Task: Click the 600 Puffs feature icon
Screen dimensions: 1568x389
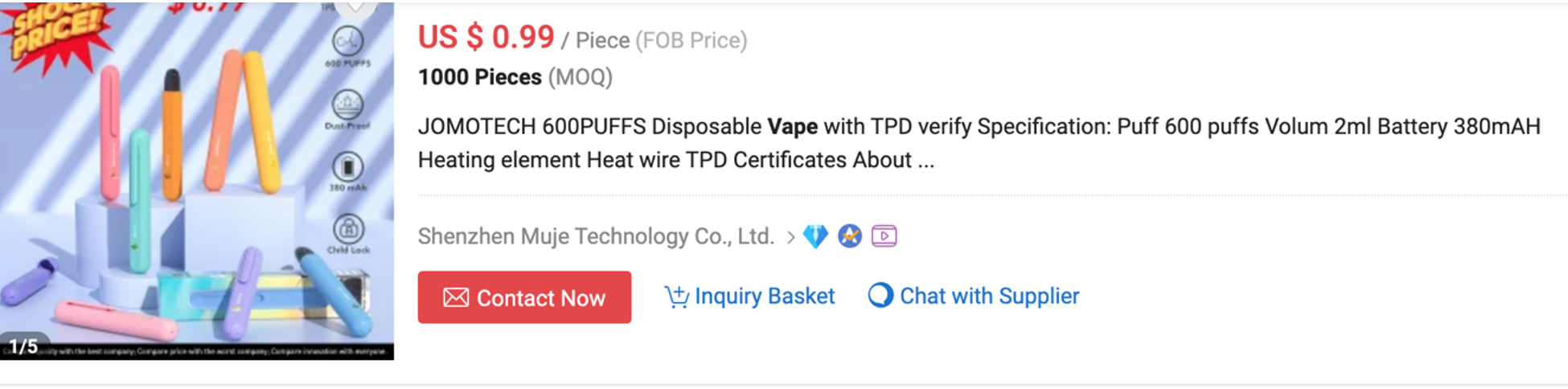Action: 347,42
